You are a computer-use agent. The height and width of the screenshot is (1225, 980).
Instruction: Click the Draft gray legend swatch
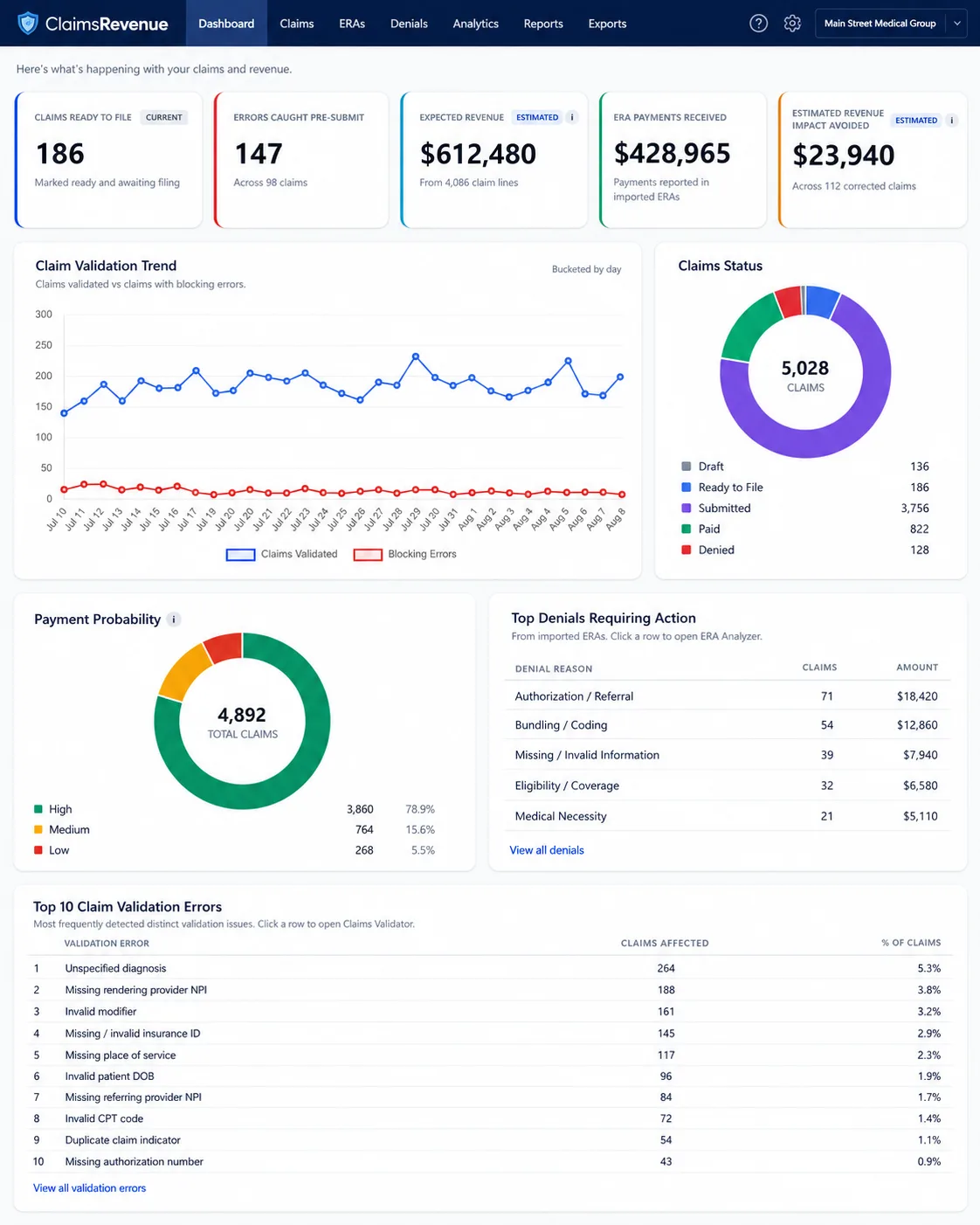(x=687, y=467)
